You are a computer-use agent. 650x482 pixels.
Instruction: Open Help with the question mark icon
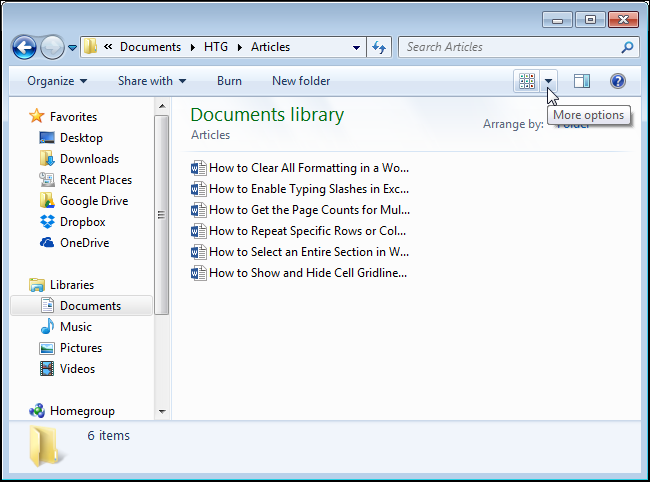pos(618,81)
